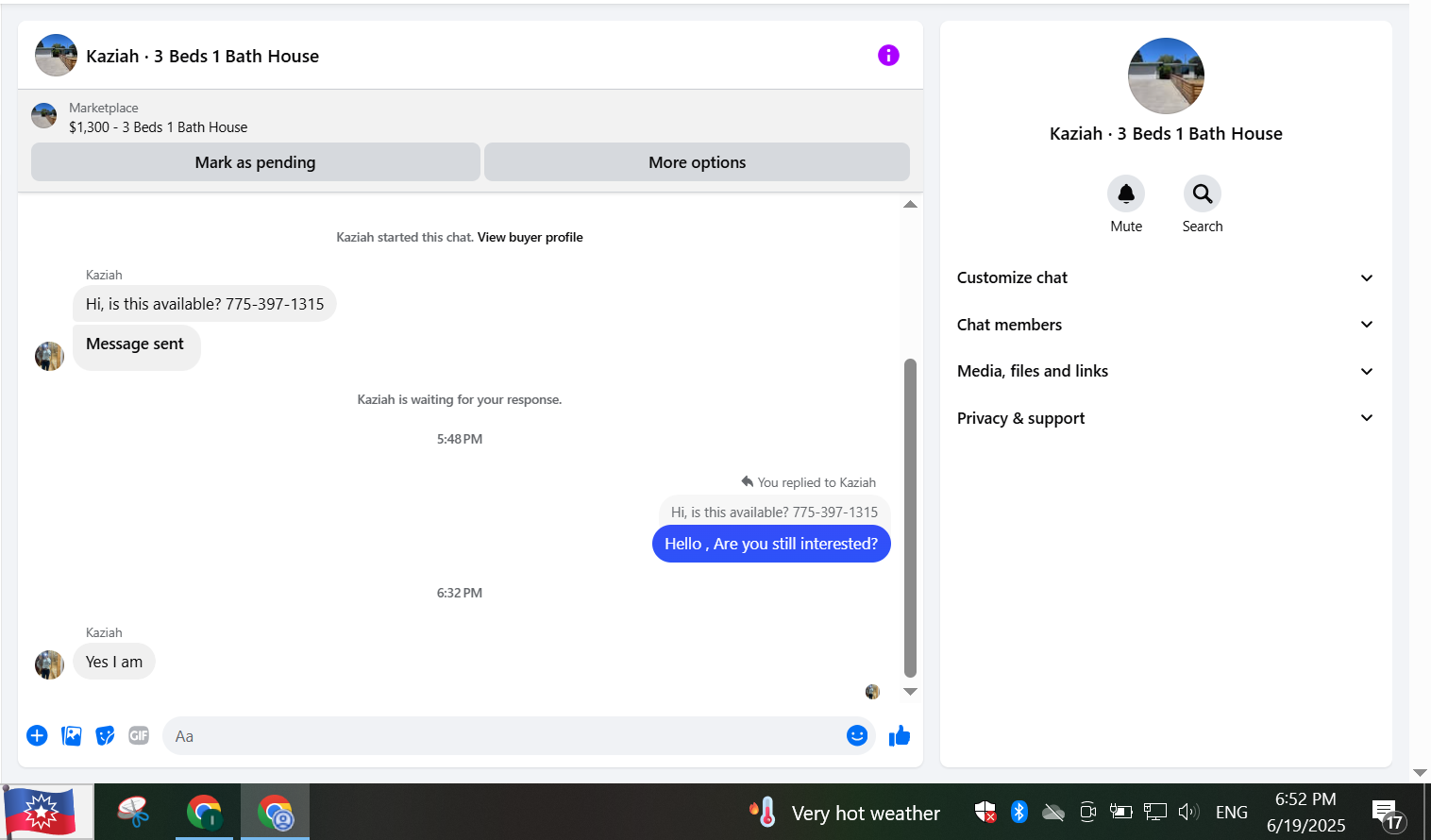The height and width of the screenshot is (840, 1431).
Task: Click the 6:32 PM timestamp
Action: pyautogui.click(x=460, y=593)
